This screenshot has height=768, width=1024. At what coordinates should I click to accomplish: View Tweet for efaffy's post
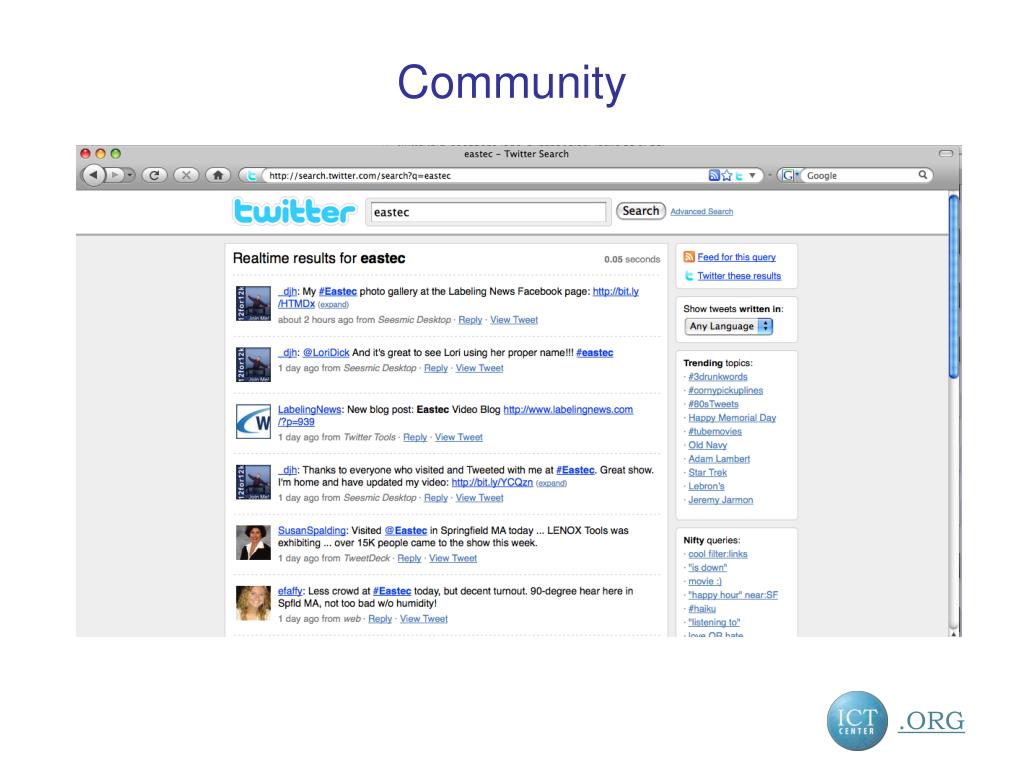coord(424,619)
